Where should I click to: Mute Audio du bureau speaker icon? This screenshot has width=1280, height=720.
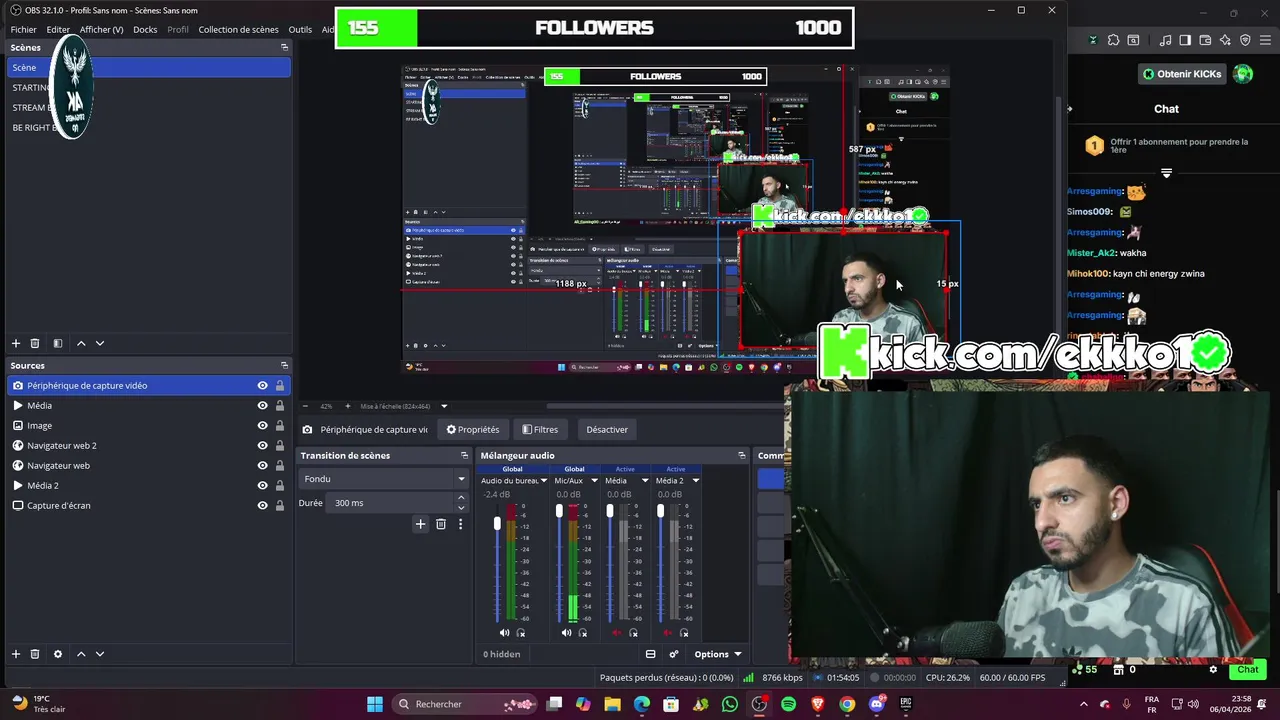click(x=504, y=632)
